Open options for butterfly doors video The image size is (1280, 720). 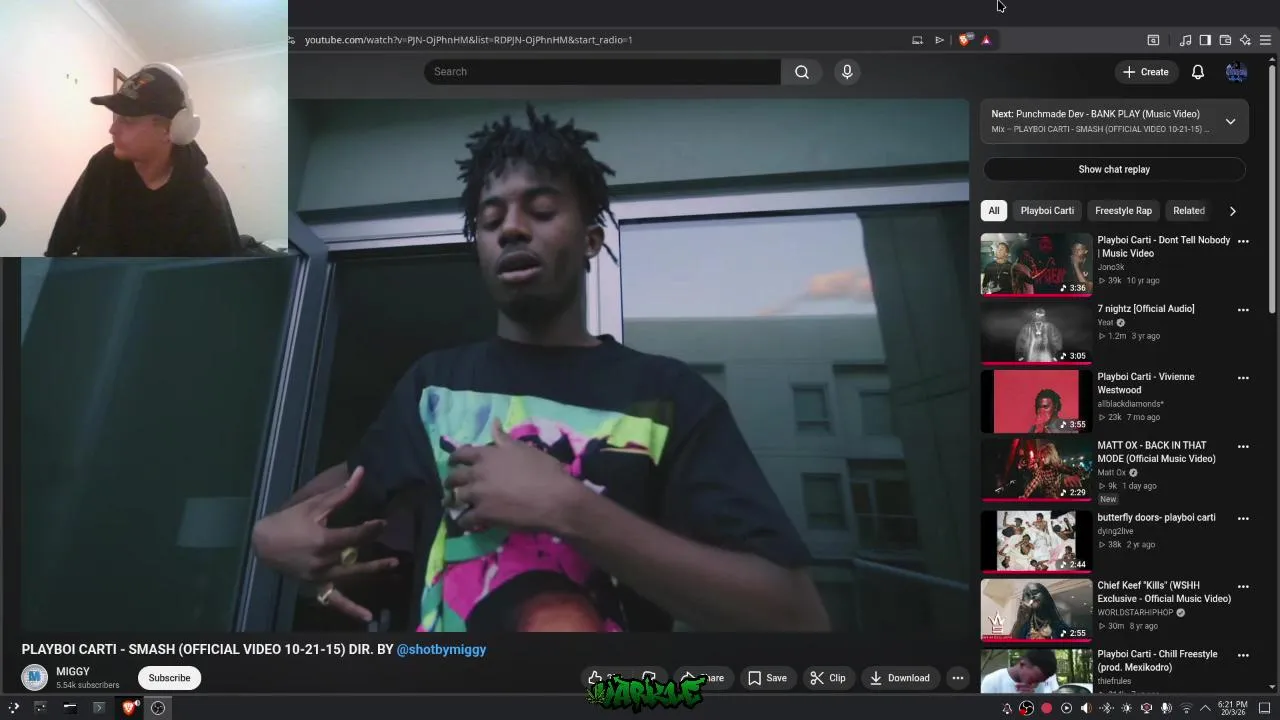click(1243, 518)
